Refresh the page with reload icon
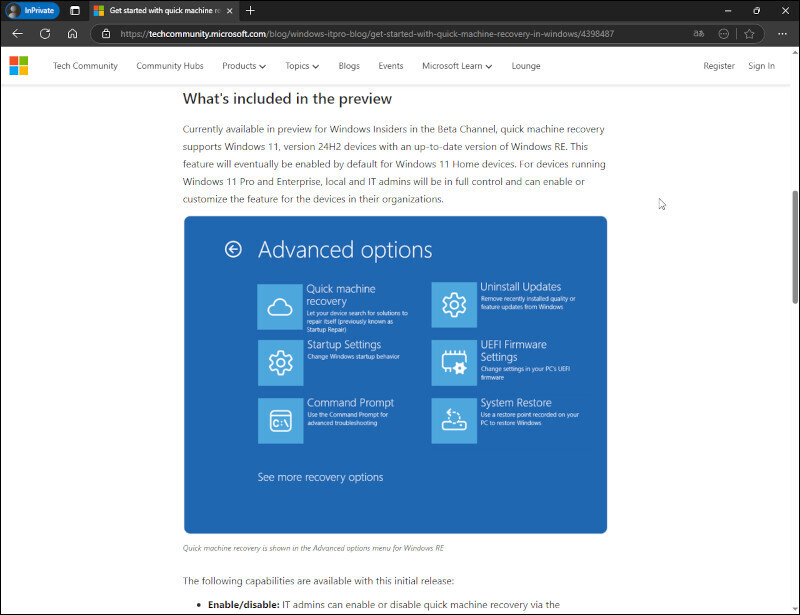 (45, 34)
